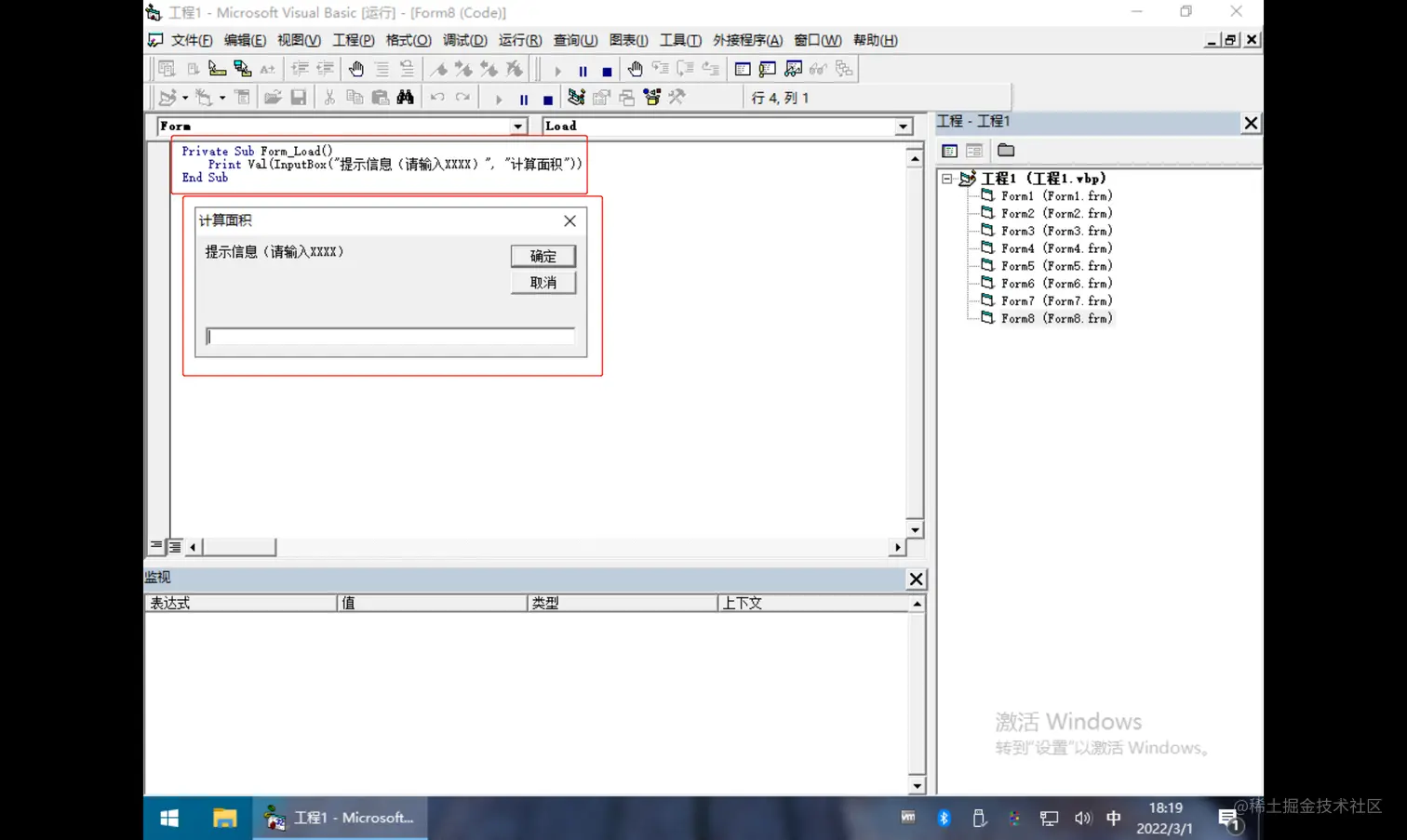1407x840 pixels.
Task: Select Form4 (Form4.frm) in project tree
Action: coord(1056,248)
